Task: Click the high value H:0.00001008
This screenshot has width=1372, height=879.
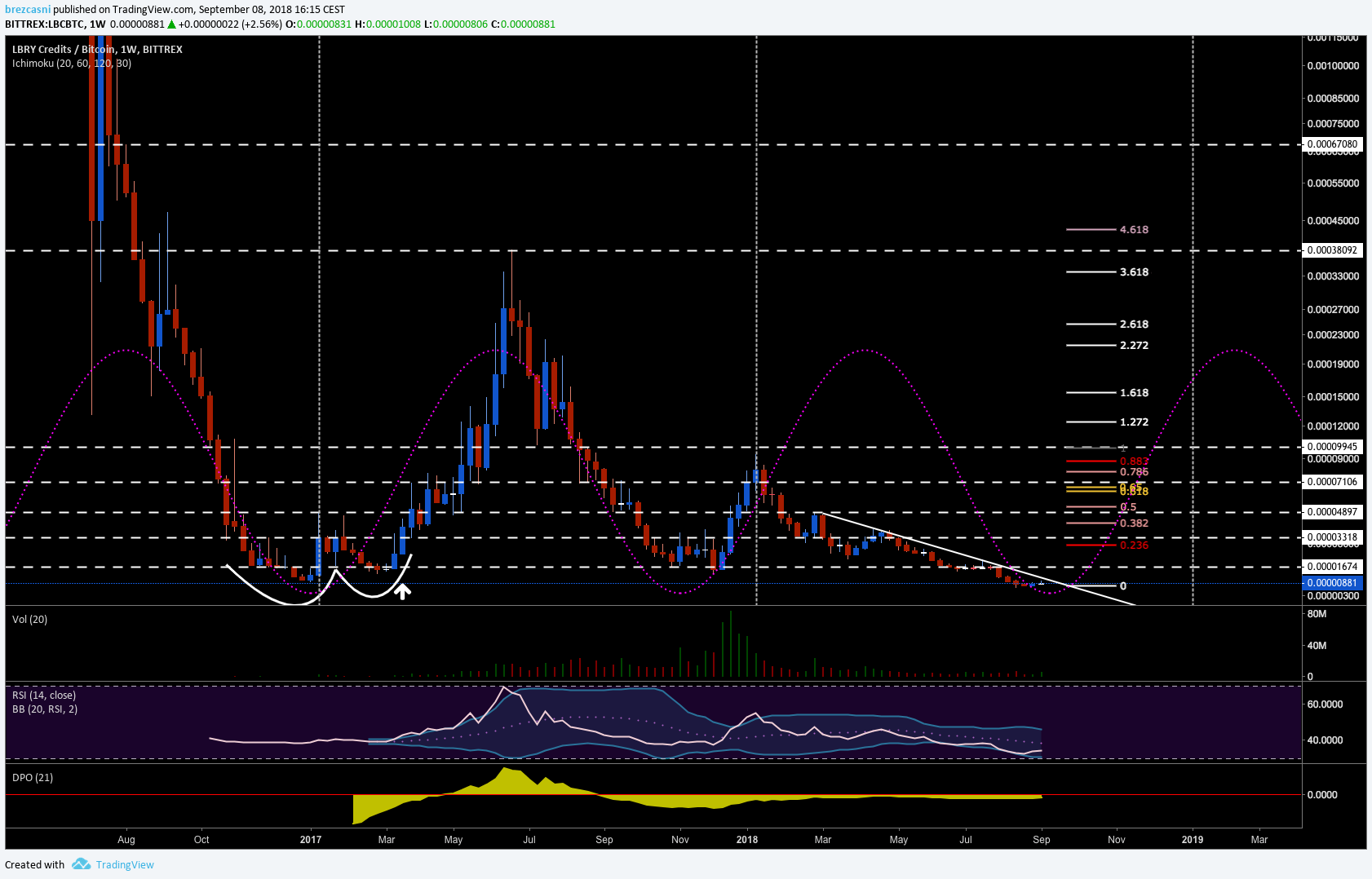Action: click(x=387, y=24)
